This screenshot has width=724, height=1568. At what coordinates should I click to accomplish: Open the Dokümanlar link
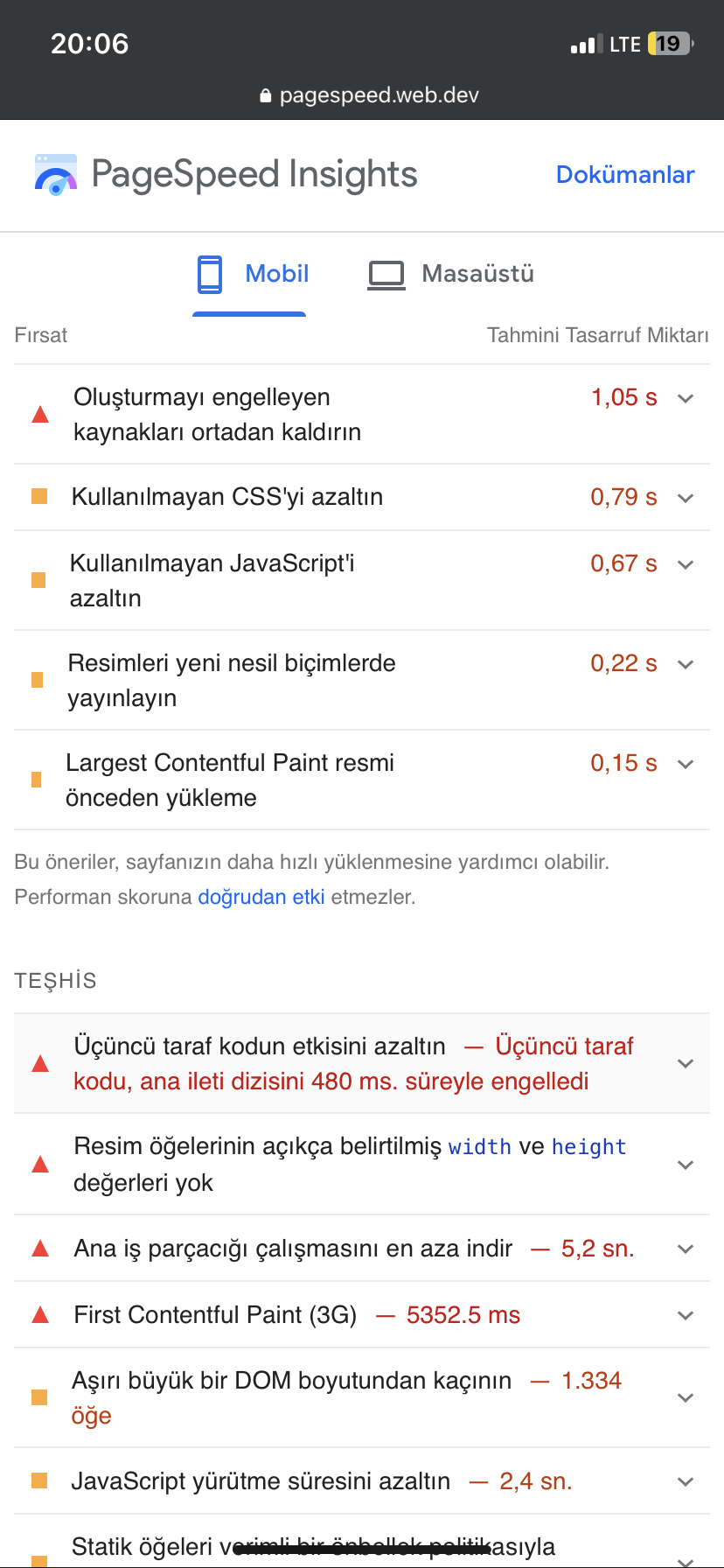[x=625, y=174]
